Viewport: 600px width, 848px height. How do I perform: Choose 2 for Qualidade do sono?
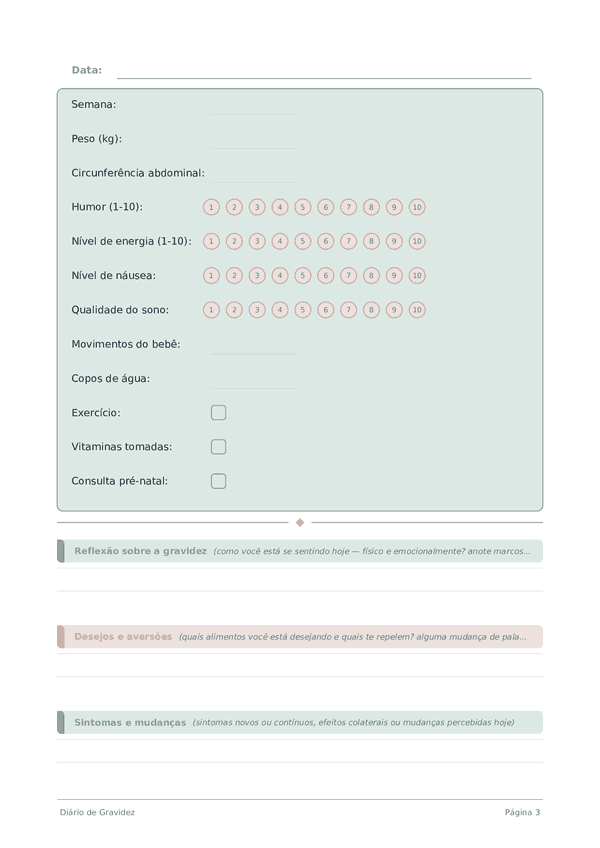tap(234, 310)
